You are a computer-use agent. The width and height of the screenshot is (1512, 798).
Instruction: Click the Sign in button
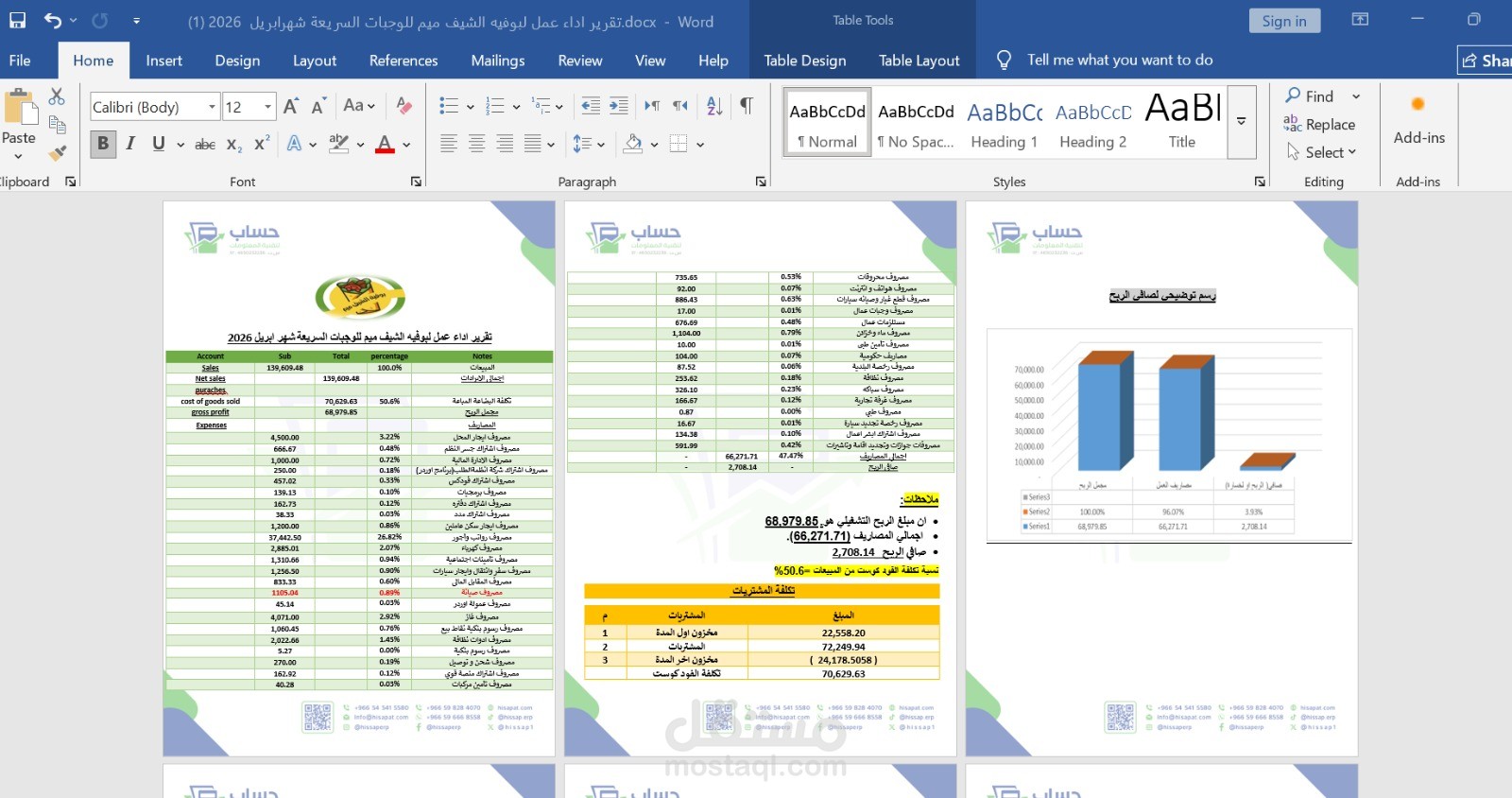click(x=1284, y=21)
